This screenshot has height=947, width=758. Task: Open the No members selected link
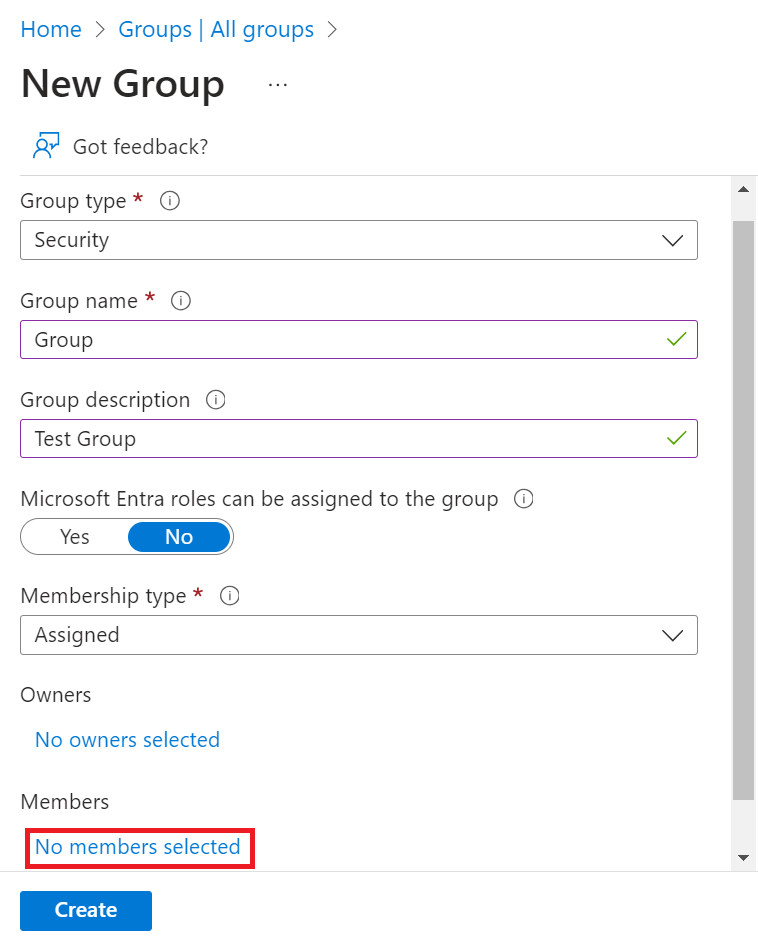pyautogui.click(x=138, y=847)
